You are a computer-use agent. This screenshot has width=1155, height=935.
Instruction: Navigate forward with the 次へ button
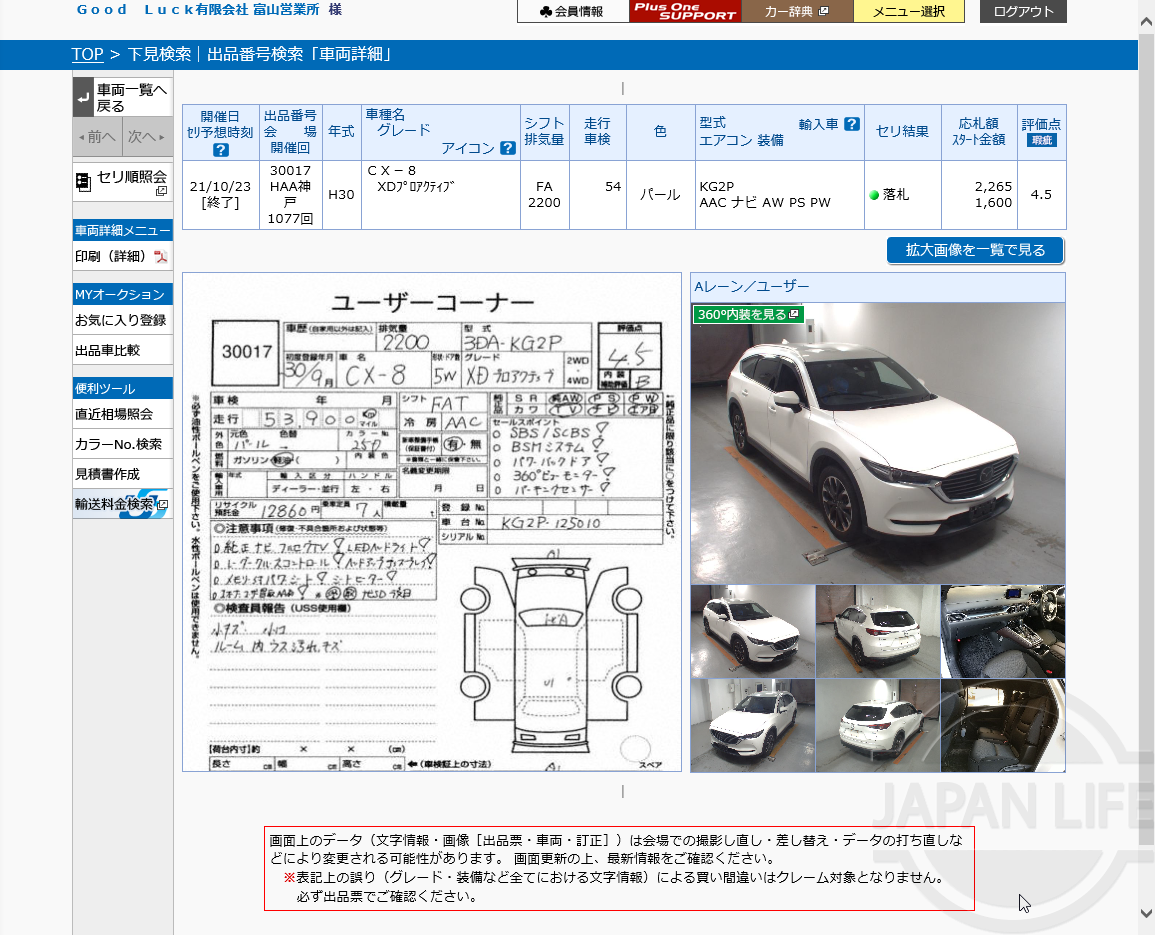point(145,137)
